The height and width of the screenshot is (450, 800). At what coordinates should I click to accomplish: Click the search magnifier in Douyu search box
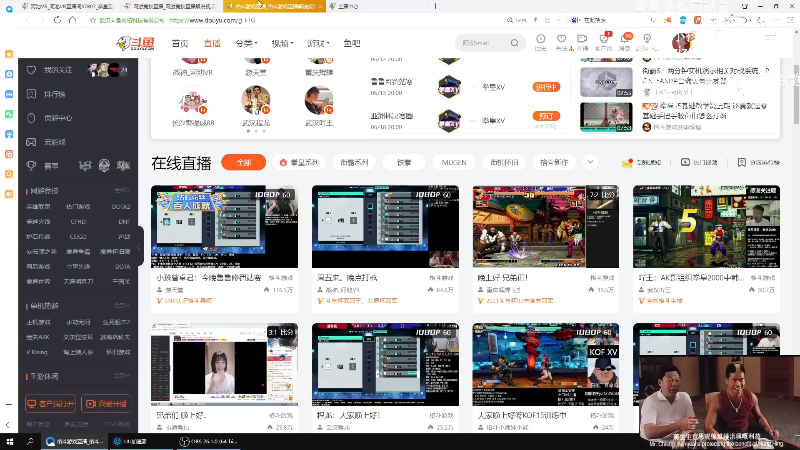[514, 43]
